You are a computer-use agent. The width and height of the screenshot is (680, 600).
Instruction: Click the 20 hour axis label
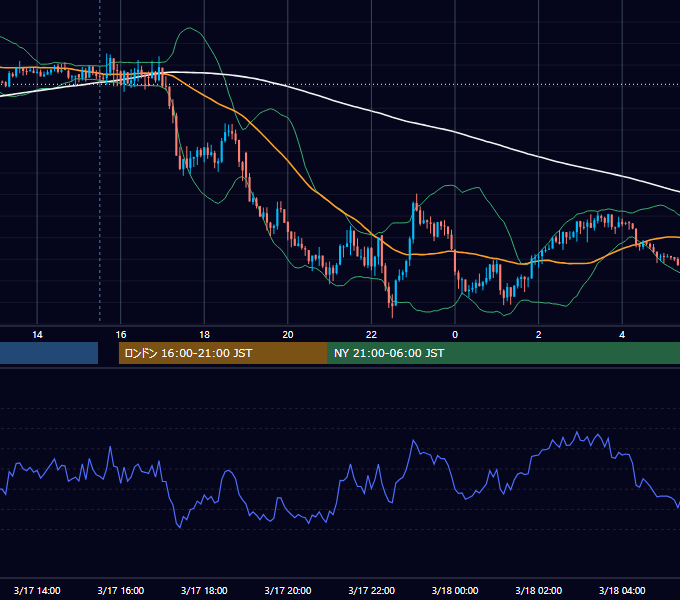pos(288,335)
